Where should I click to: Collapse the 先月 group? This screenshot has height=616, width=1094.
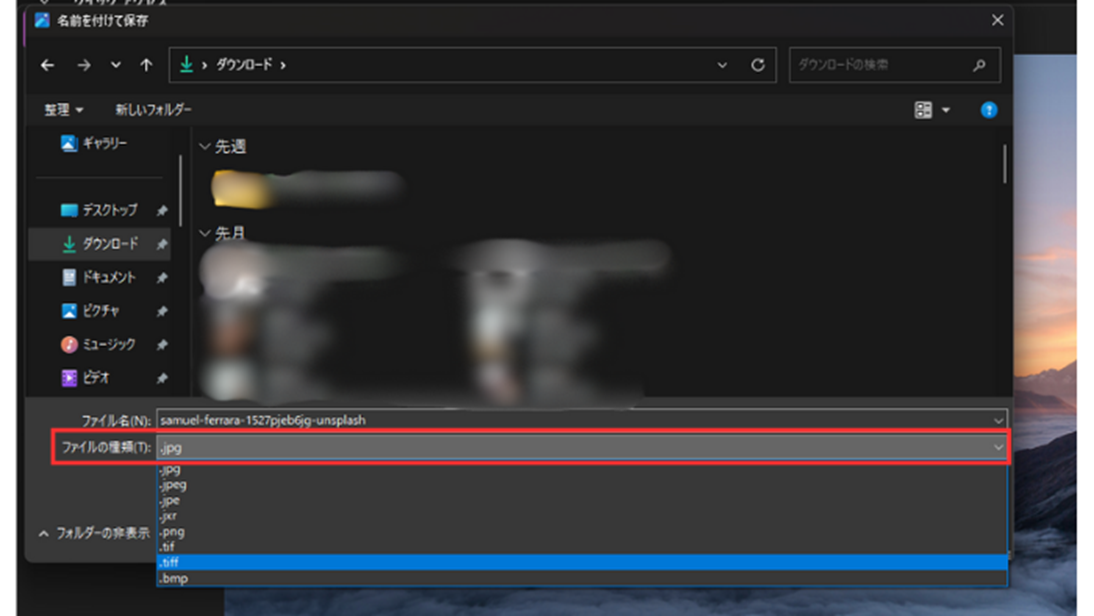[205, 234]
